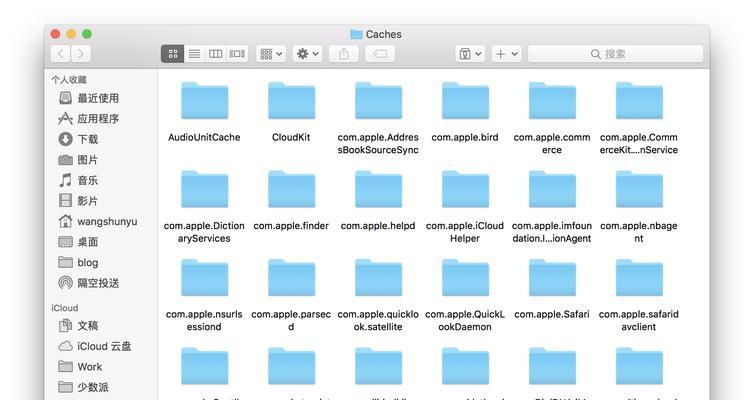Select the com.apple.parsecd folder

coord(291,278)
